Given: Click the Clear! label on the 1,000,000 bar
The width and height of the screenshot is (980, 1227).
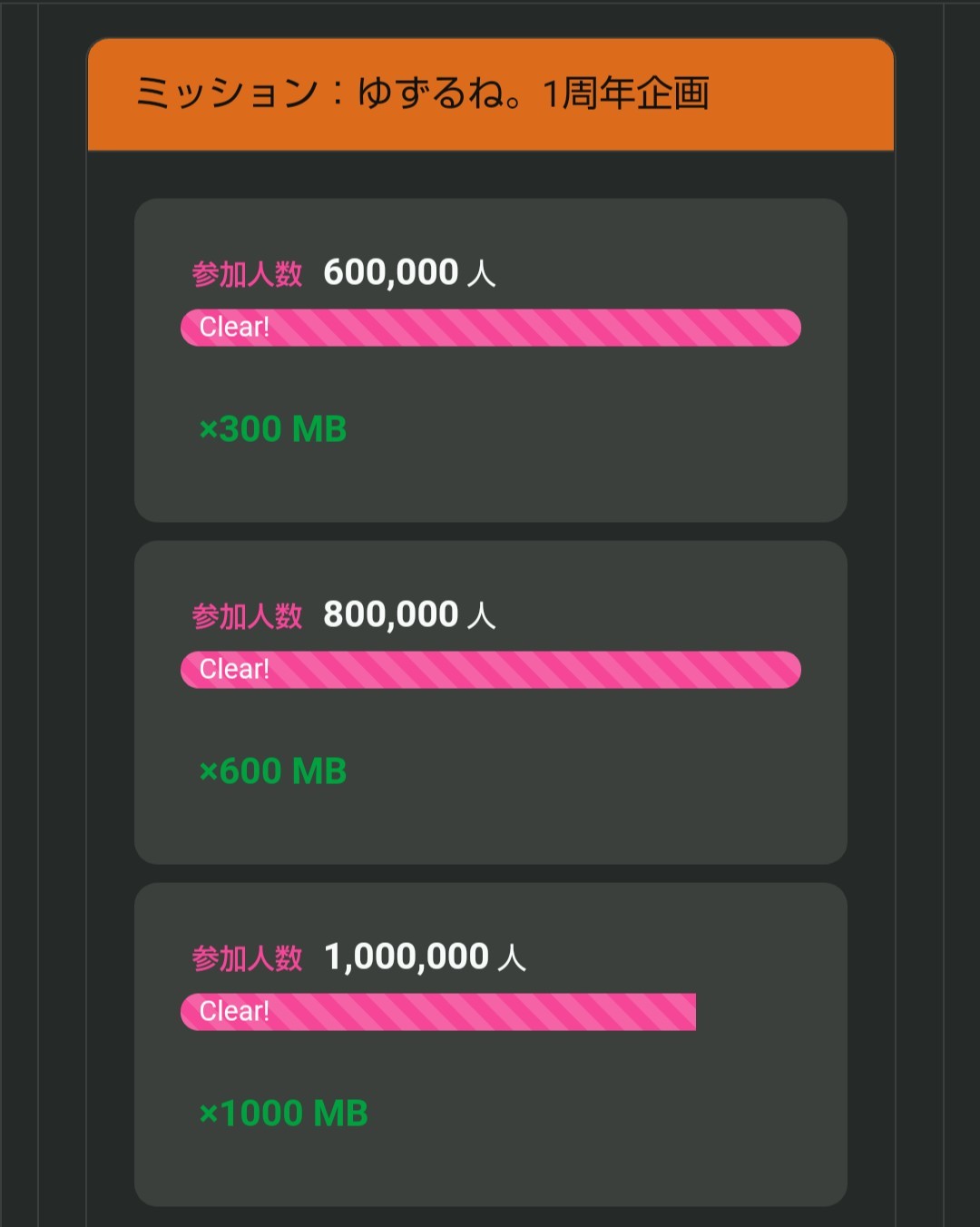Looking at the screenshot, I should click(x=234, y=1012).
